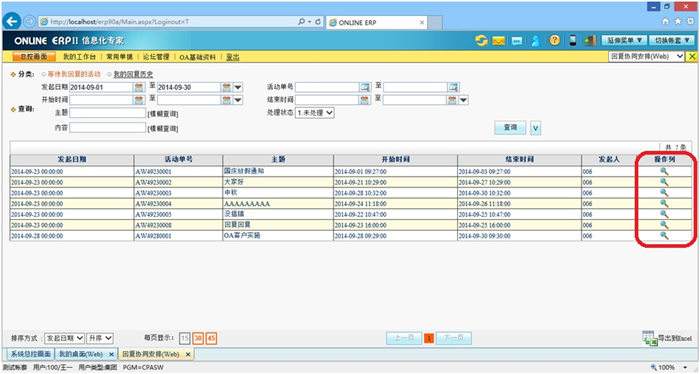Select 等待我回复的活动 radio option
The width and height of the screenshot is (700, 374).
pyautogui.click(x=44, y=74)
